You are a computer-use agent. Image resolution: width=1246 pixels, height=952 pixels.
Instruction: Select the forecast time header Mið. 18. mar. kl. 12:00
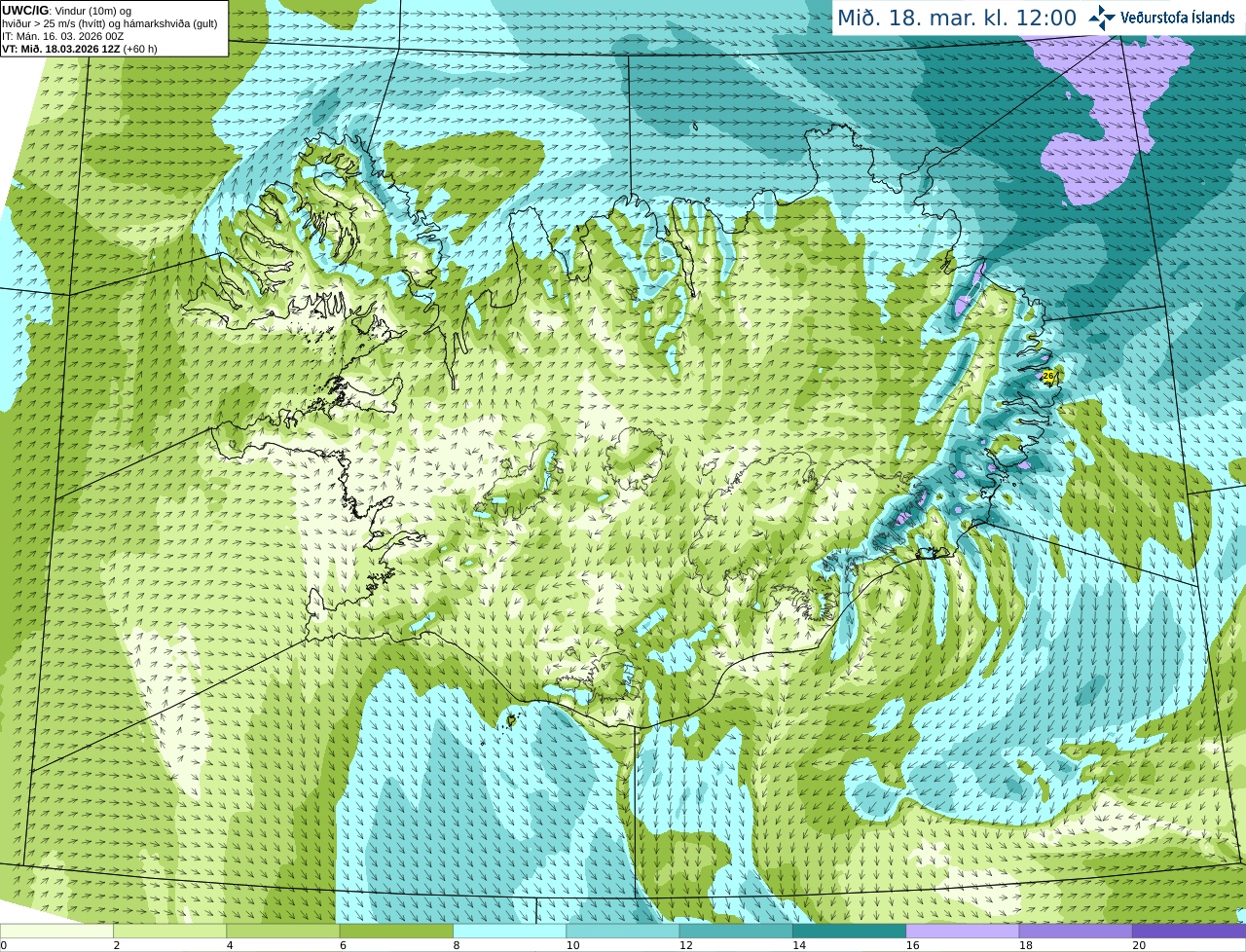[x=957, y=18]
